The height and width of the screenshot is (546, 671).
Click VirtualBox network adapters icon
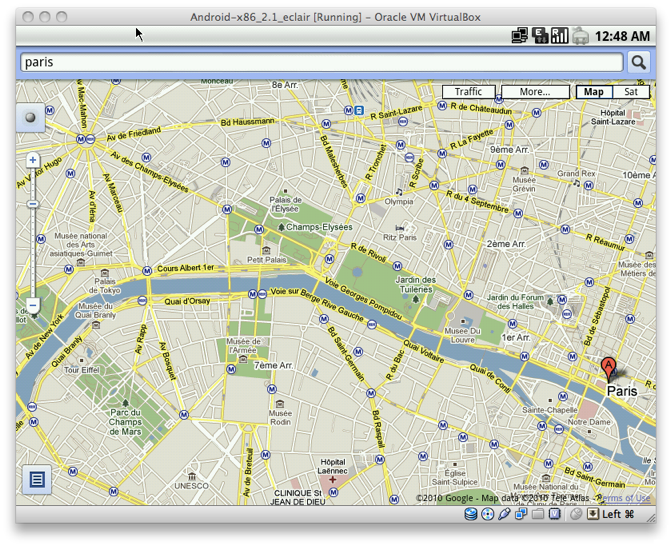coord(521,513)
